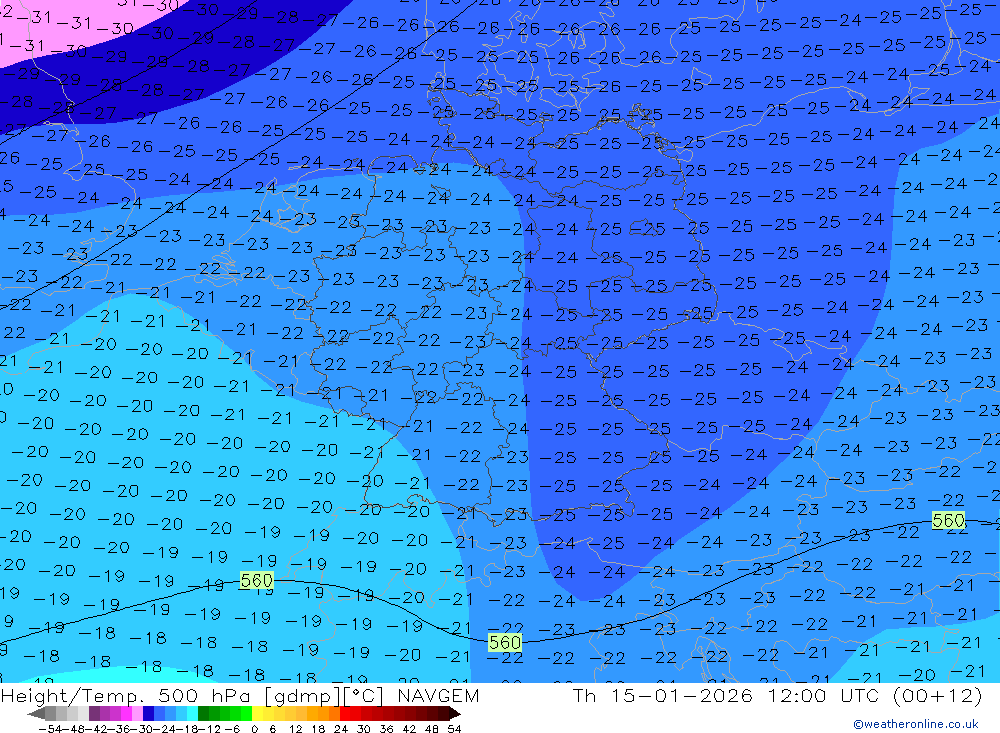Click the 'Height/Temp. 500 hPa' map title

point(128,695)
